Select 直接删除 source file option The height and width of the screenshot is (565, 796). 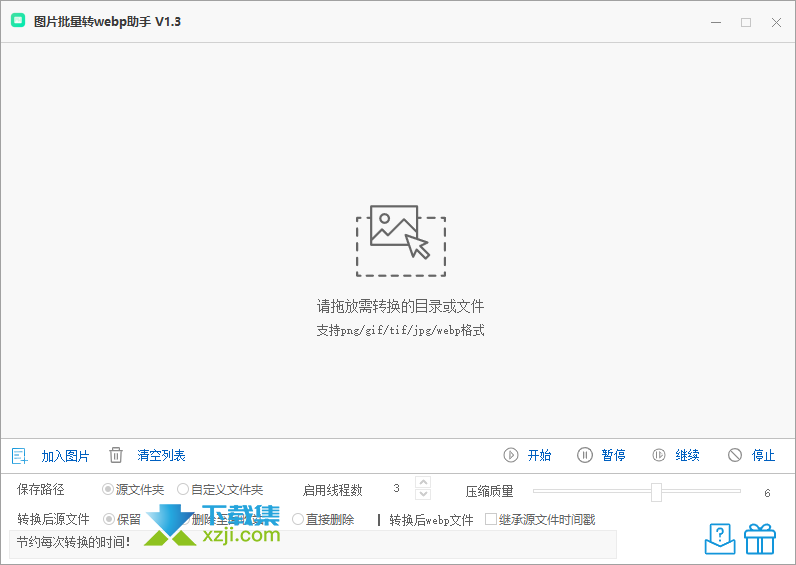(x=323, y=519)
